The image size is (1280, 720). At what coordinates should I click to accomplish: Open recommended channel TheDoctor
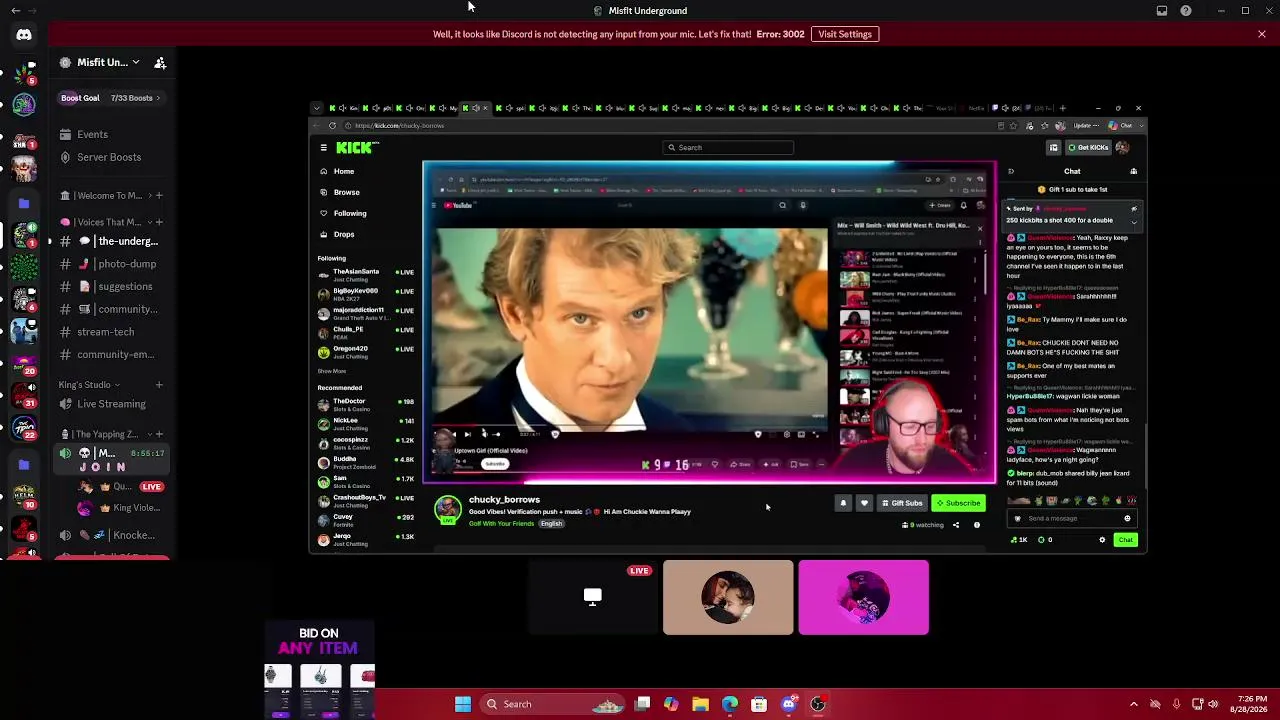(365, 403)
